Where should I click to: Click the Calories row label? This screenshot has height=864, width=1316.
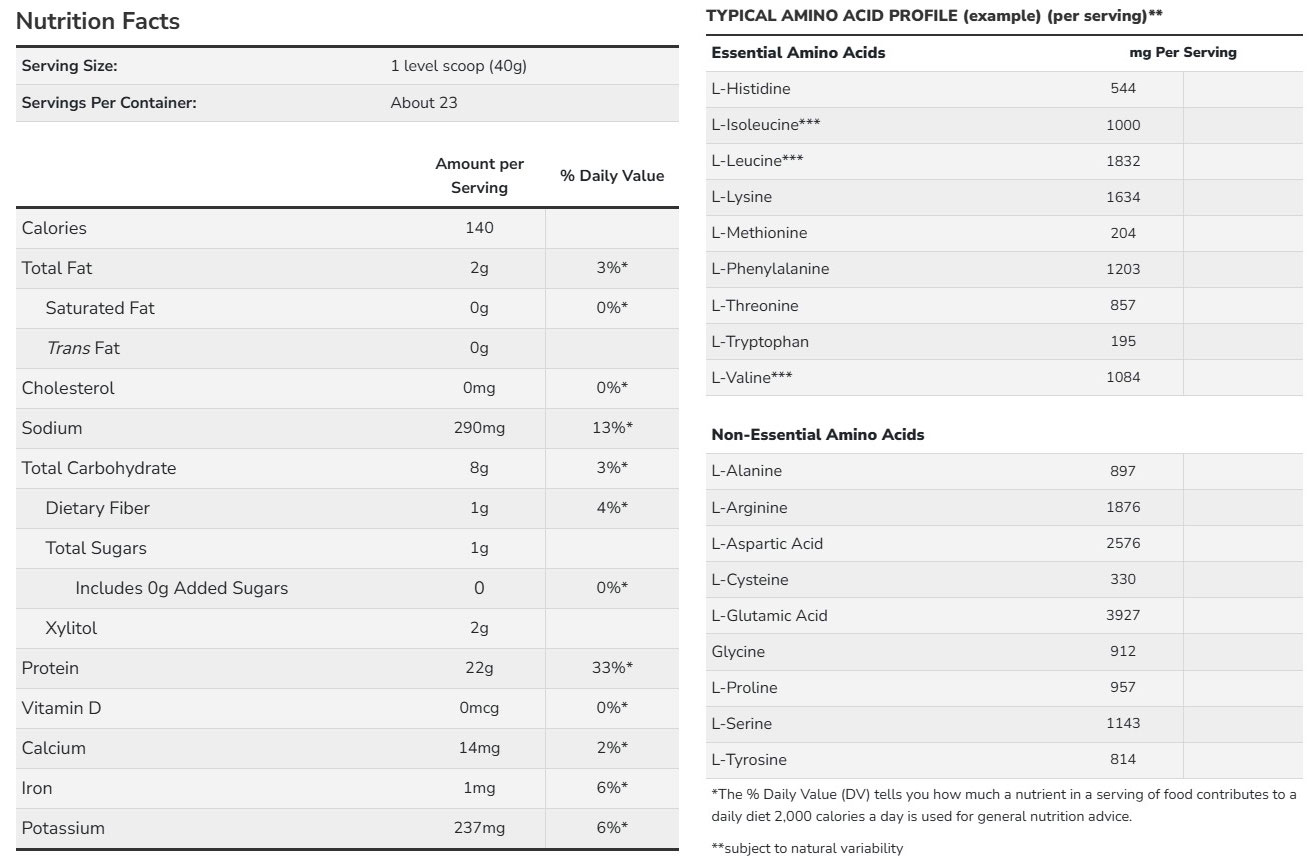click(x=54, y=228)
